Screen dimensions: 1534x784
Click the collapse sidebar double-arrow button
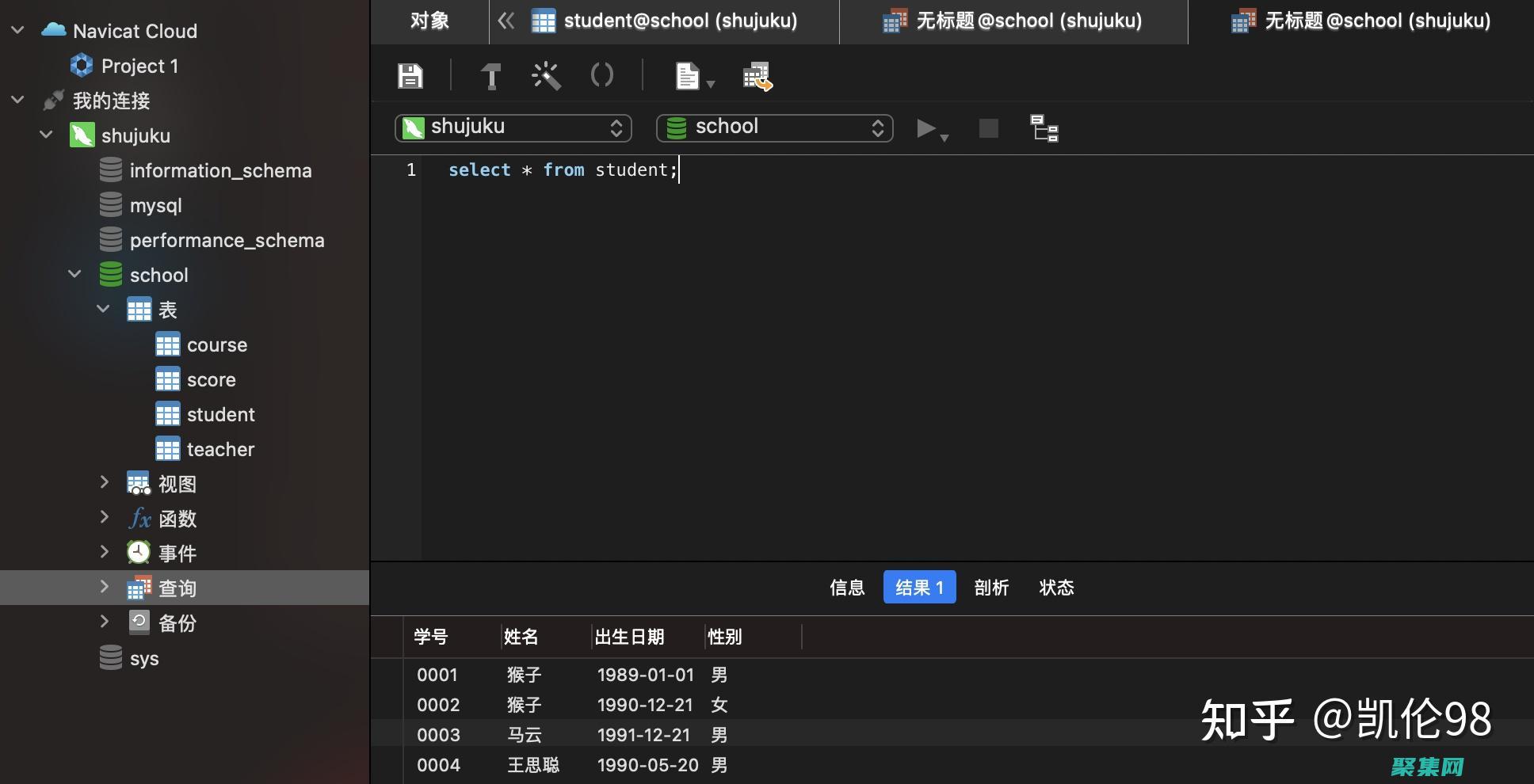506,21
